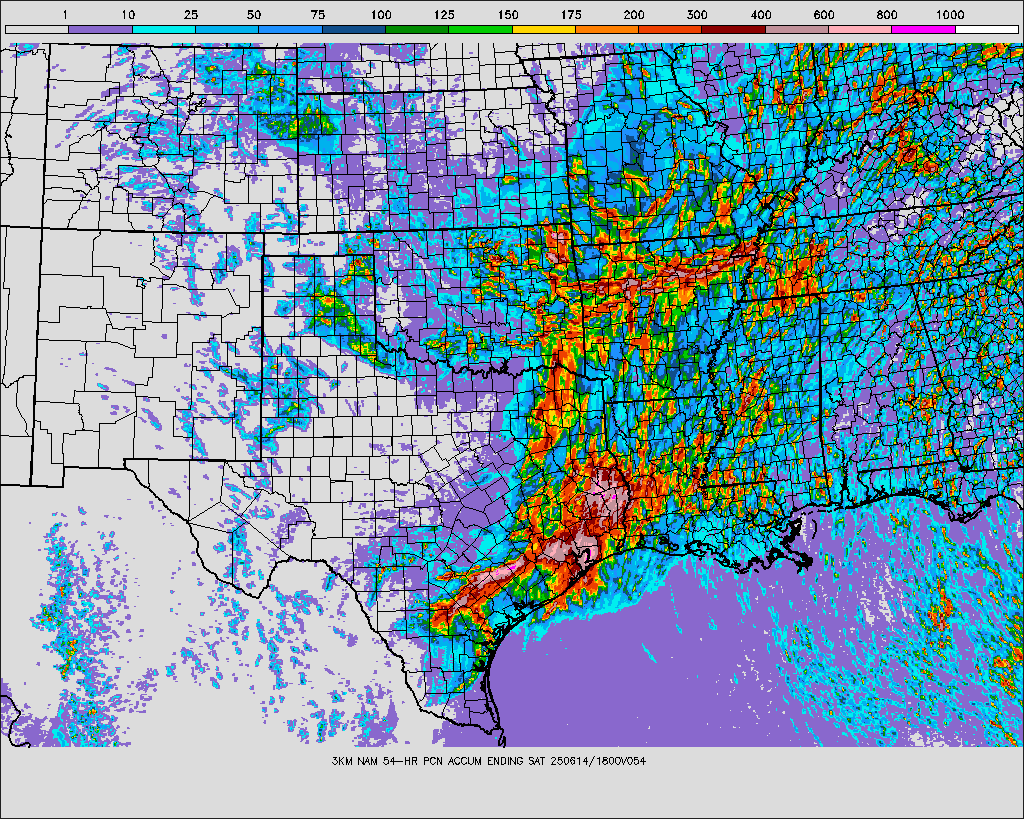
Task: Click the dusty rose 400–600 legend swatch
Action: (x=797, y=29)
